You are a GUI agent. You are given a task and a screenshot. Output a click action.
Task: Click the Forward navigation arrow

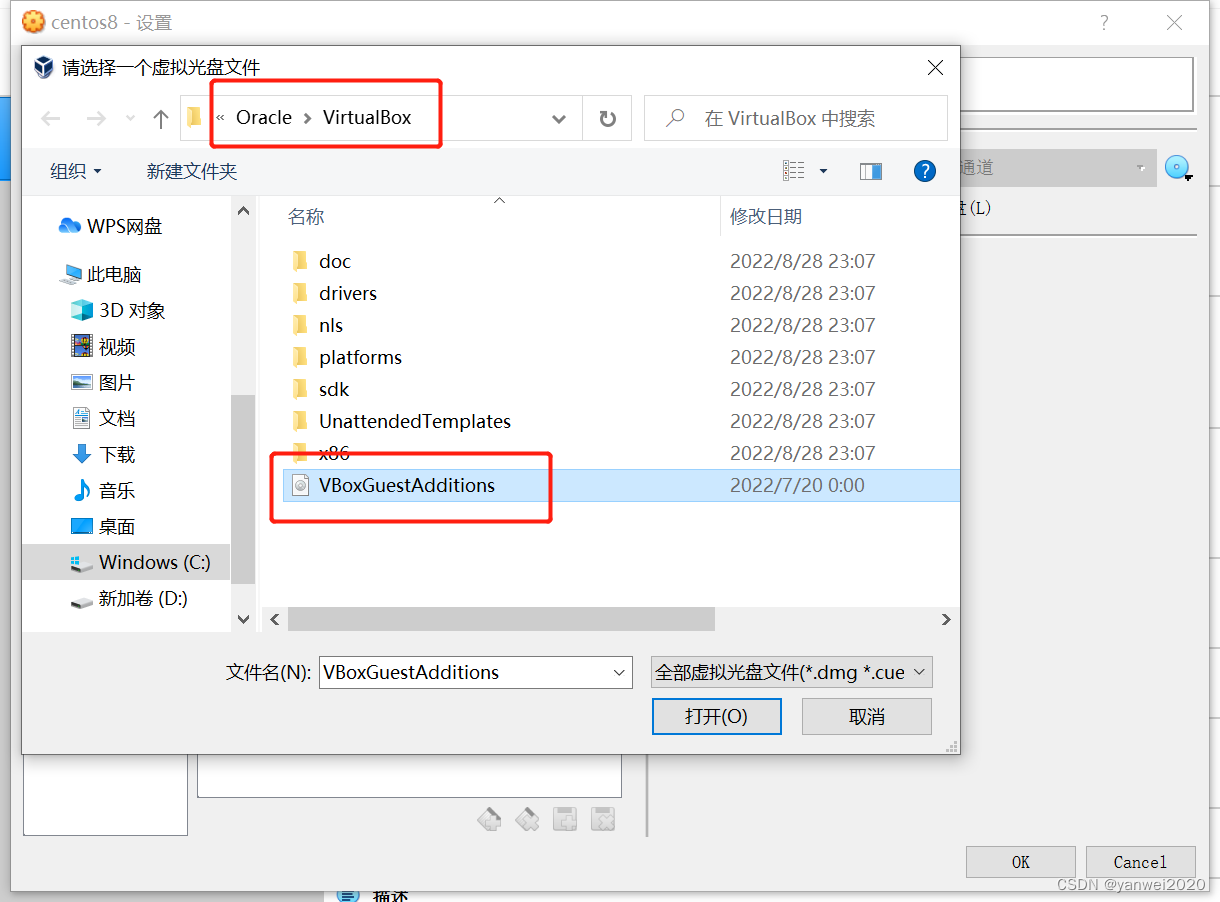96,118
